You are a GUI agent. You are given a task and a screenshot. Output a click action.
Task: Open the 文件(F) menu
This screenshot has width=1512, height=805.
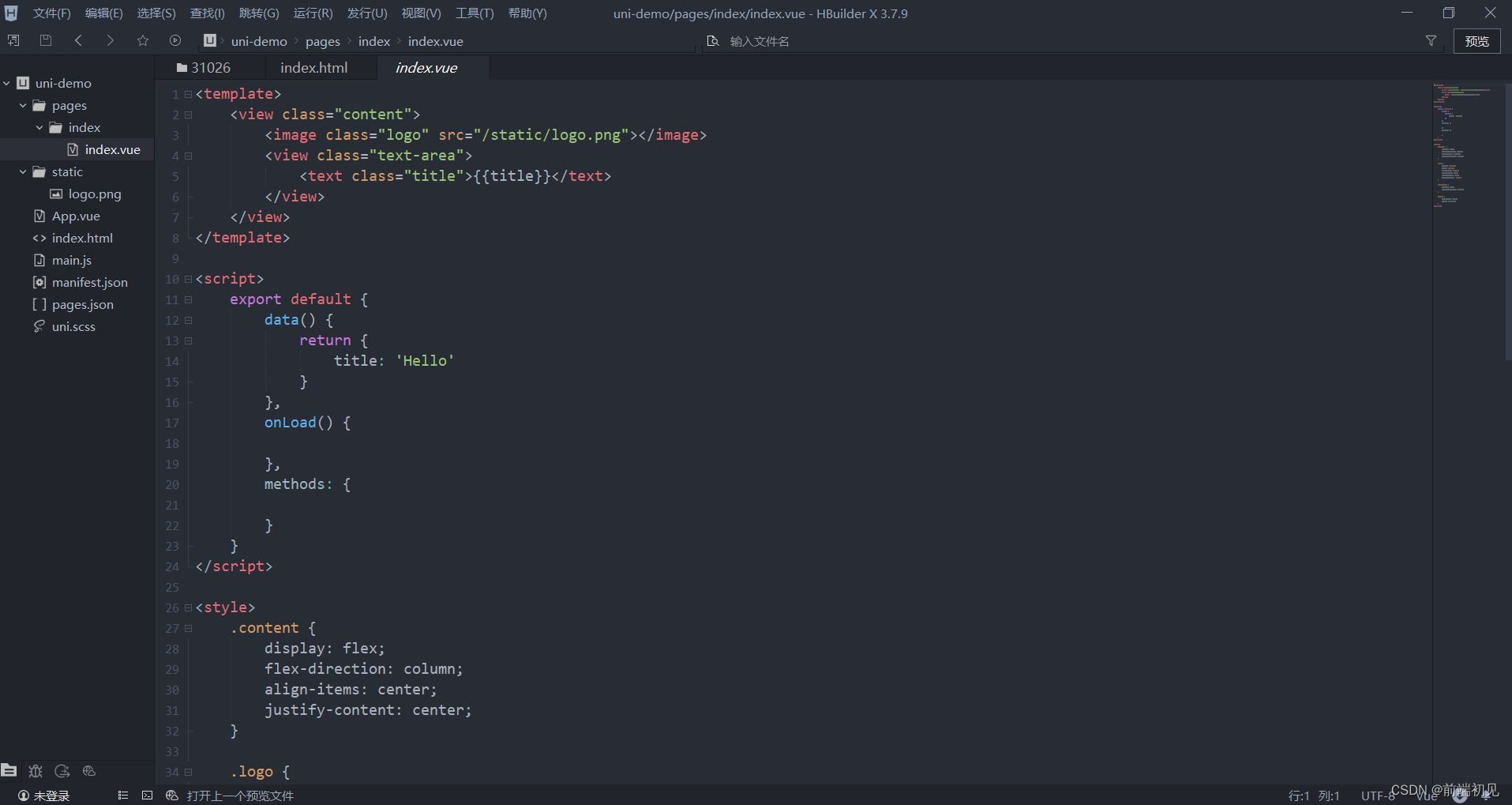51,13
